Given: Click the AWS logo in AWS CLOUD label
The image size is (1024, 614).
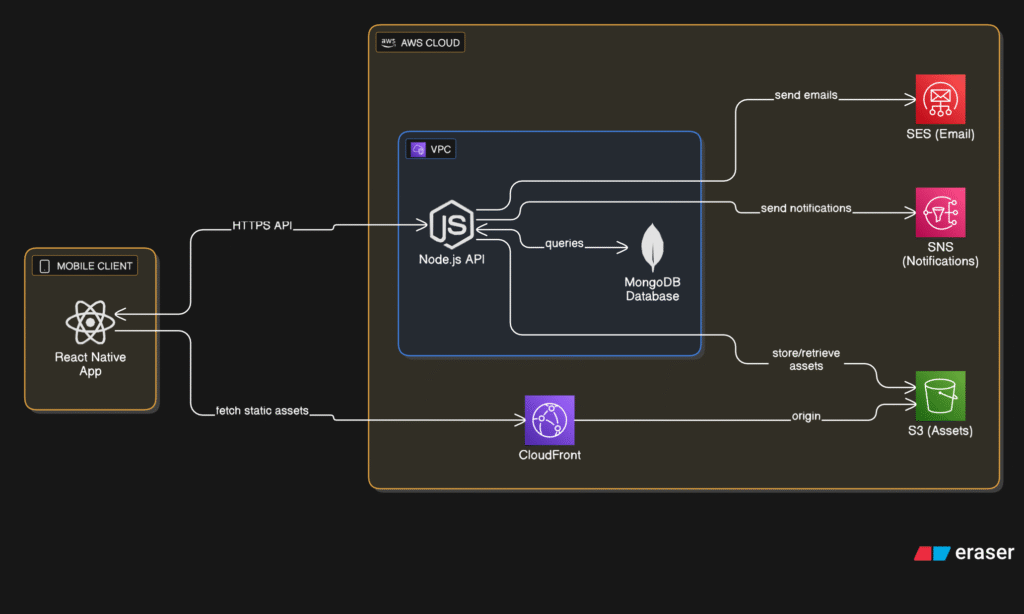Looking at the screenshot, I should tap(389, 42).
